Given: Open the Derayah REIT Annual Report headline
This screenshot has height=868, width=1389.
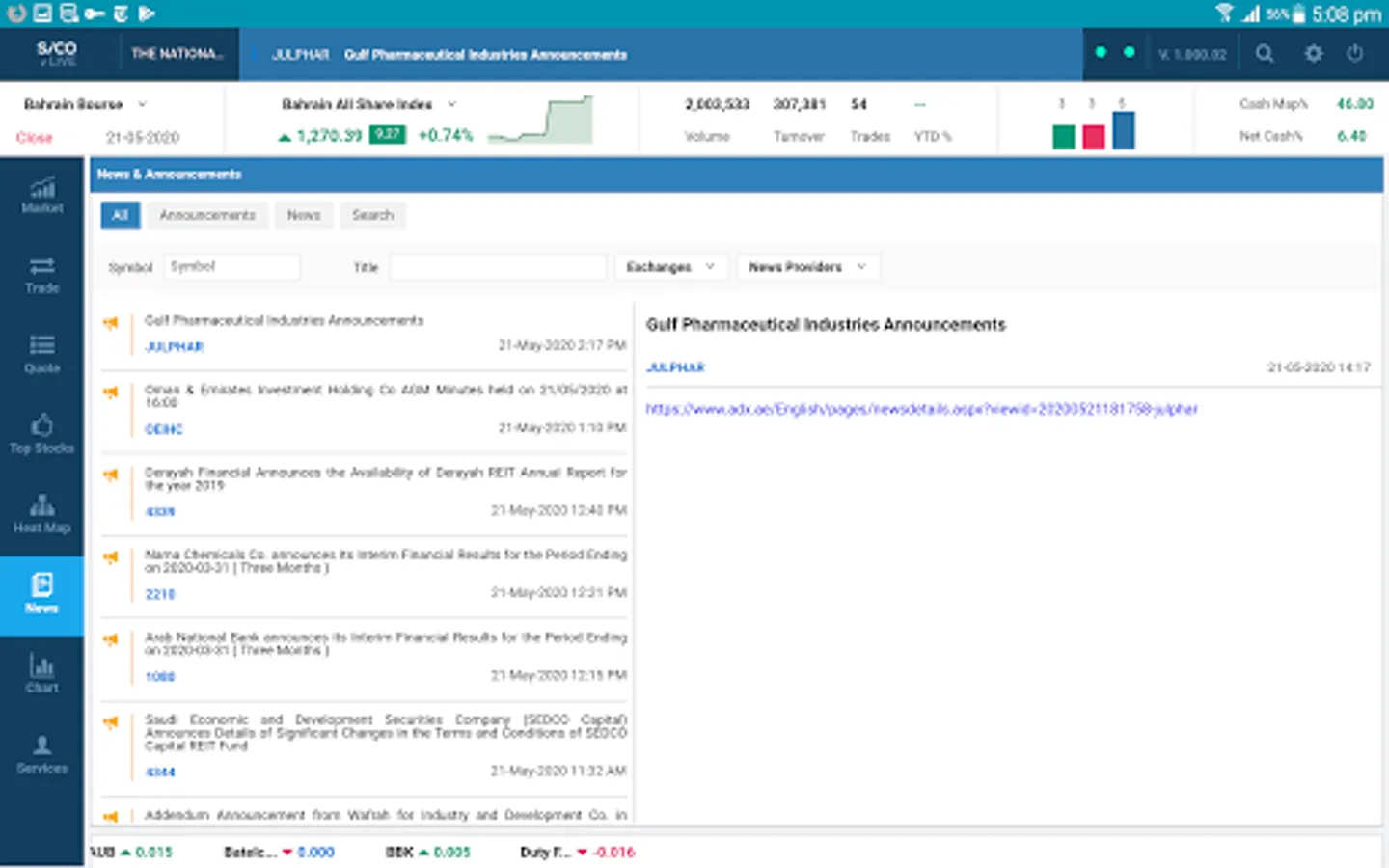Looking at the screenshot, I should click(386, 478).
